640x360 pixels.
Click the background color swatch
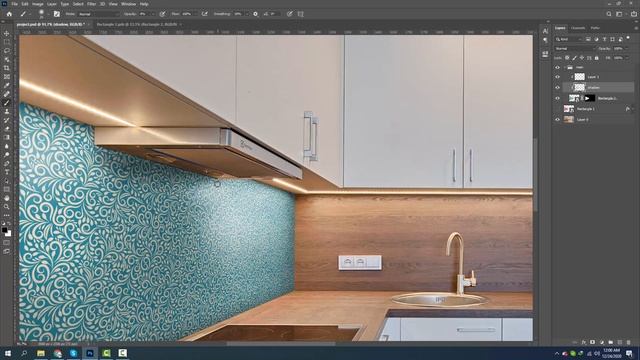coord(9,234)
